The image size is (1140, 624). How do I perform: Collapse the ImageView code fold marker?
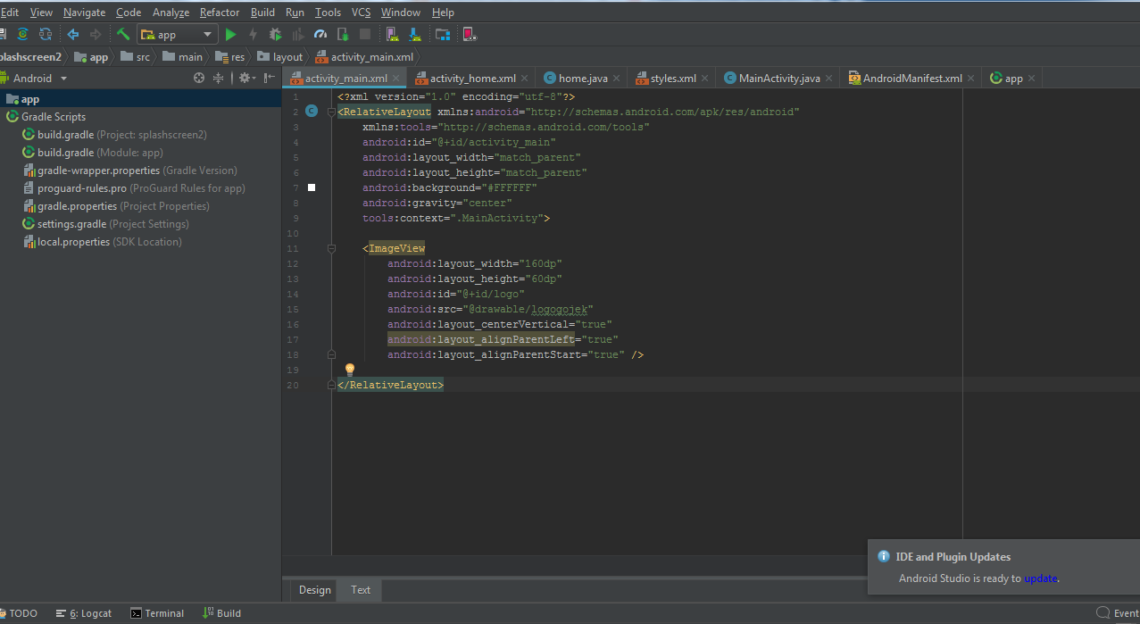pyautogui.click(x=332, y=249)
